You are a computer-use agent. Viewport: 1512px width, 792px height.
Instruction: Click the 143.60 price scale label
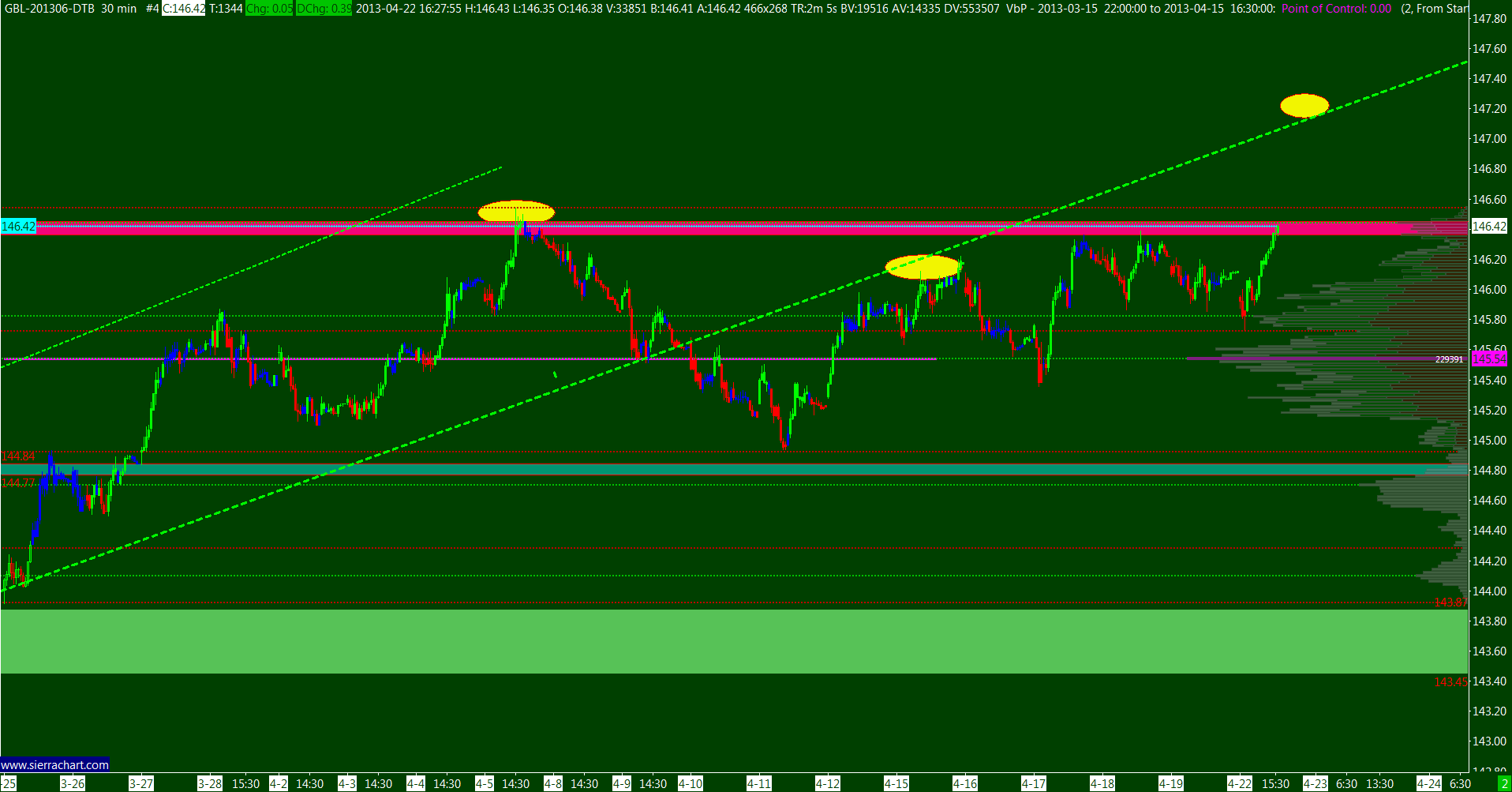pyautogui.click(x=1489, y=651)
